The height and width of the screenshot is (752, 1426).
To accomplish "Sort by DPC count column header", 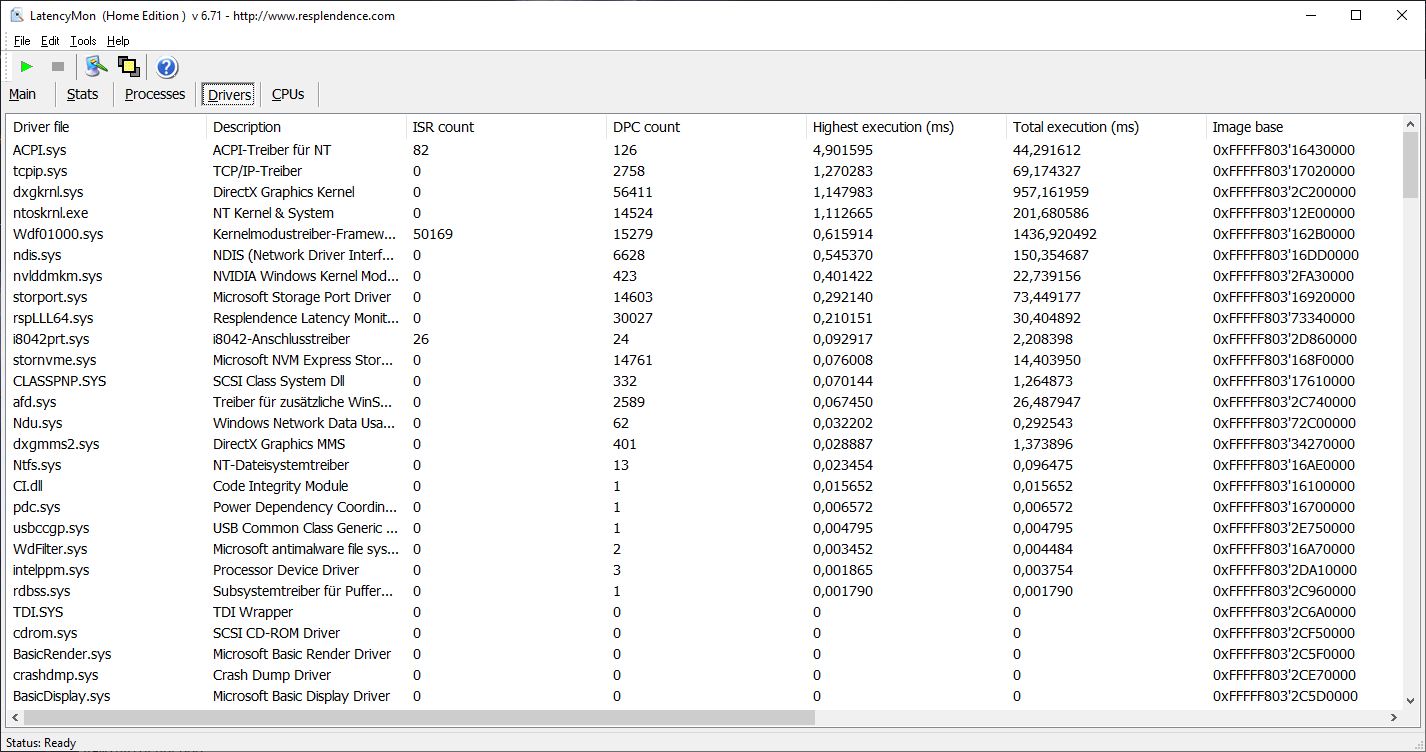I will point(707,127).
